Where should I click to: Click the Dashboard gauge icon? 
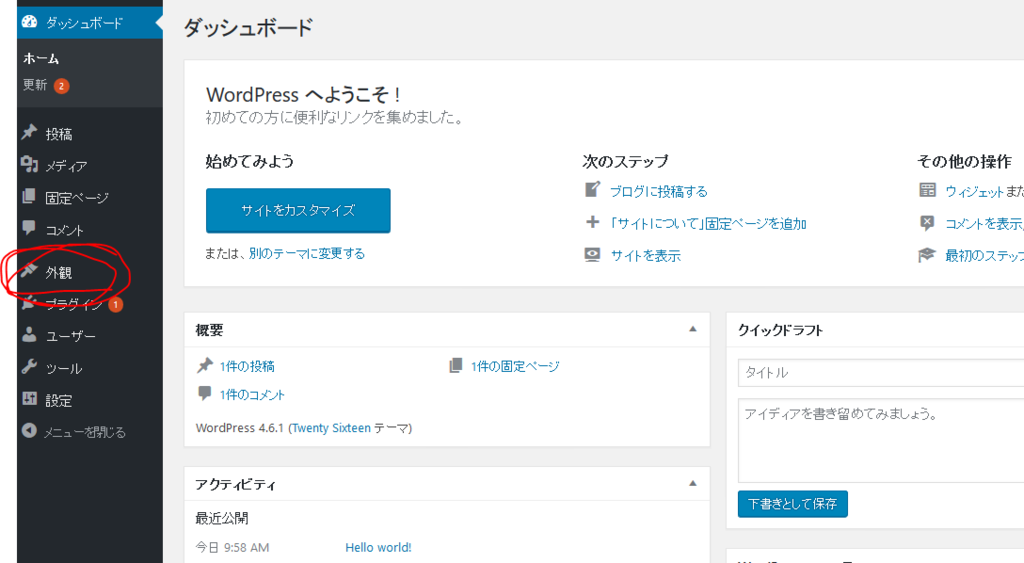point(29,22)
